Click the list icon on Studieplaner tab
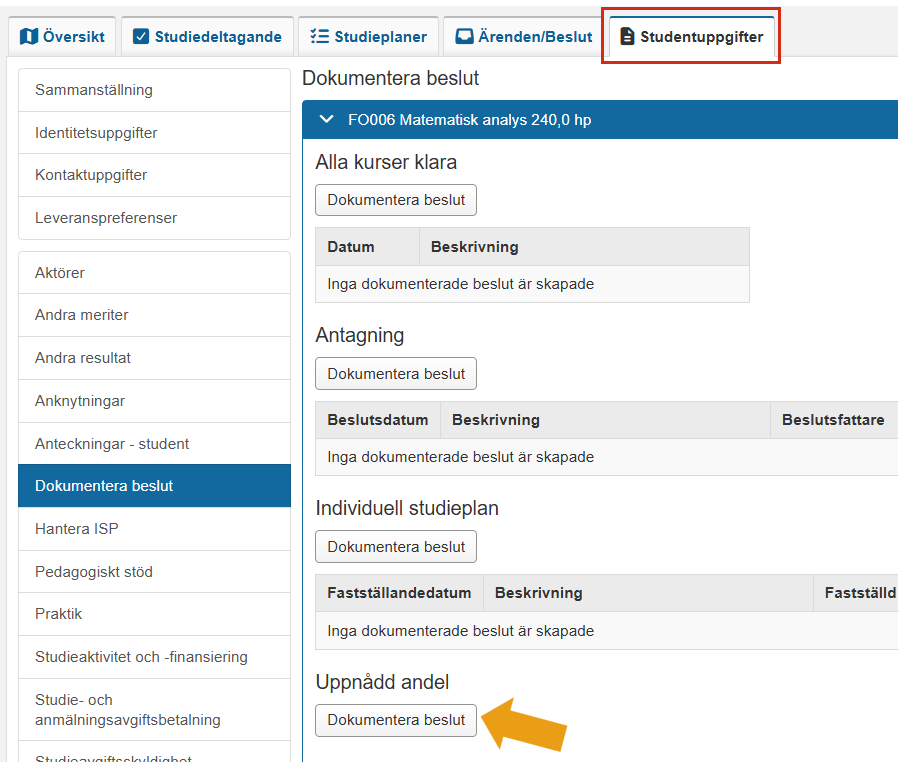Screen dimensions: 898x762 point(320,37)
